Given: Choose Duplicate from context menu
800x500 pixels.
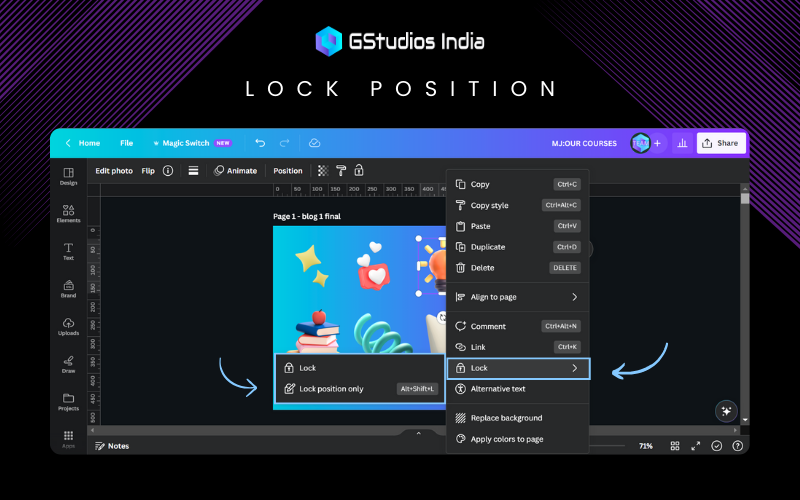Looking at the screenshot, I should pos(517,247).
